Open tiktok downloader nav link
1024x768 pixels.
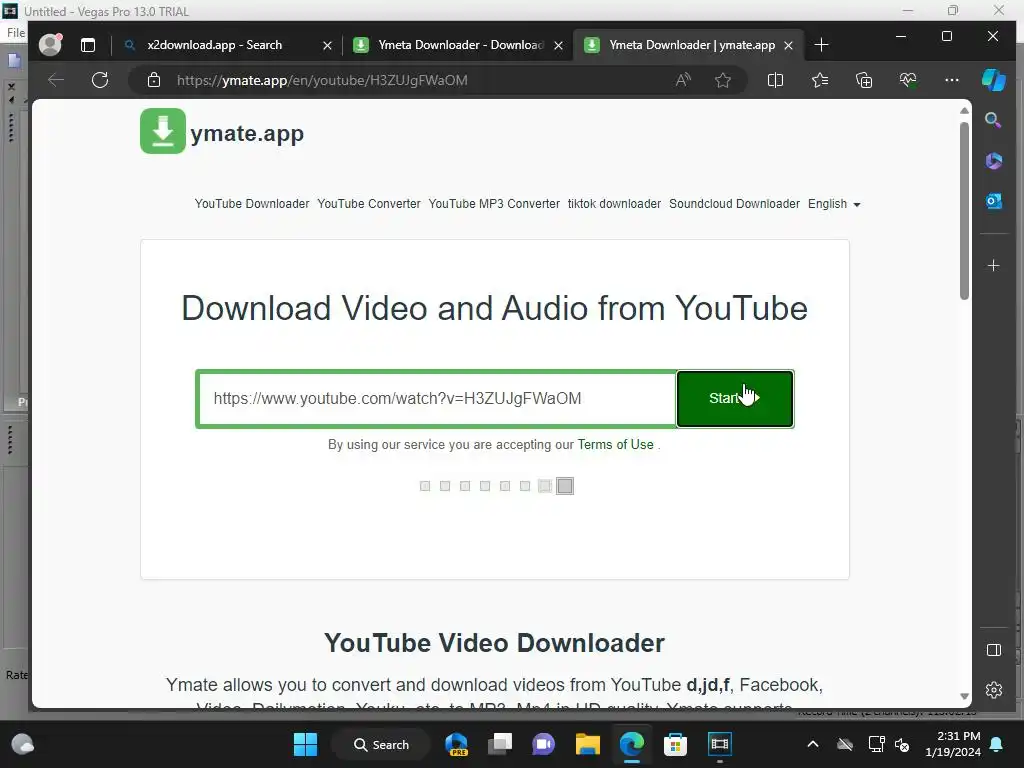click(x=615, y=204)
